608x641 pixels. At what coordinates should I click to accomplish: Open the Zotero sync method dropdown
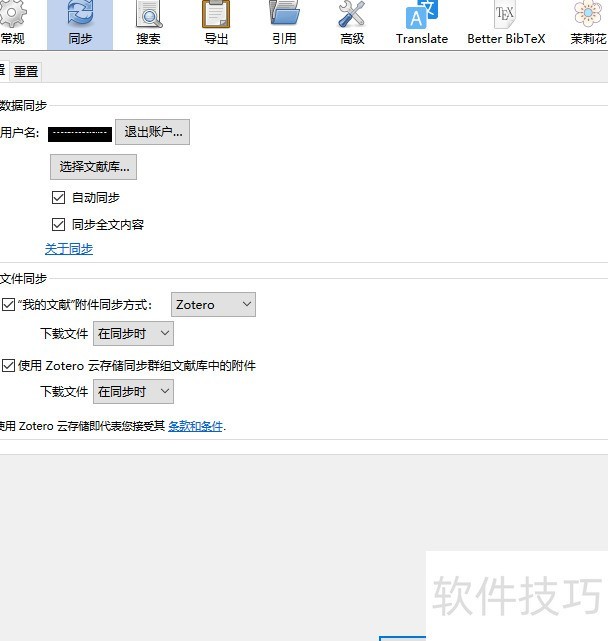tap(213, 305)
